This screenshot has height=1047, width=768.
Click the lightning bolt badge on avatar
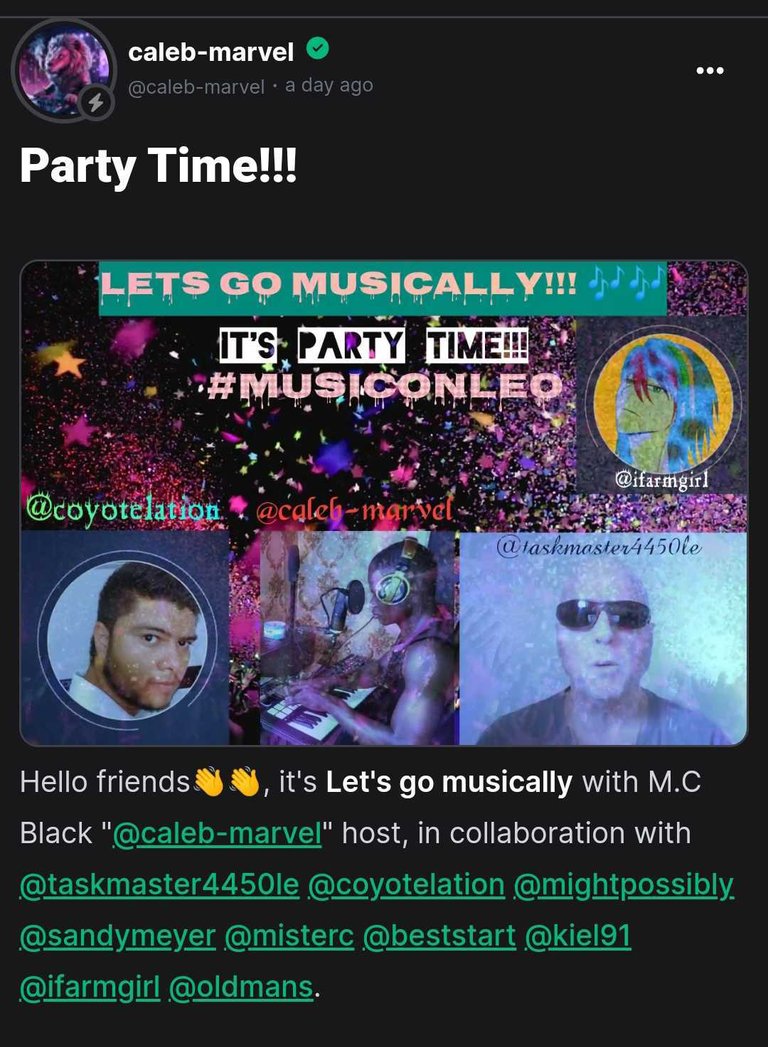96,103
